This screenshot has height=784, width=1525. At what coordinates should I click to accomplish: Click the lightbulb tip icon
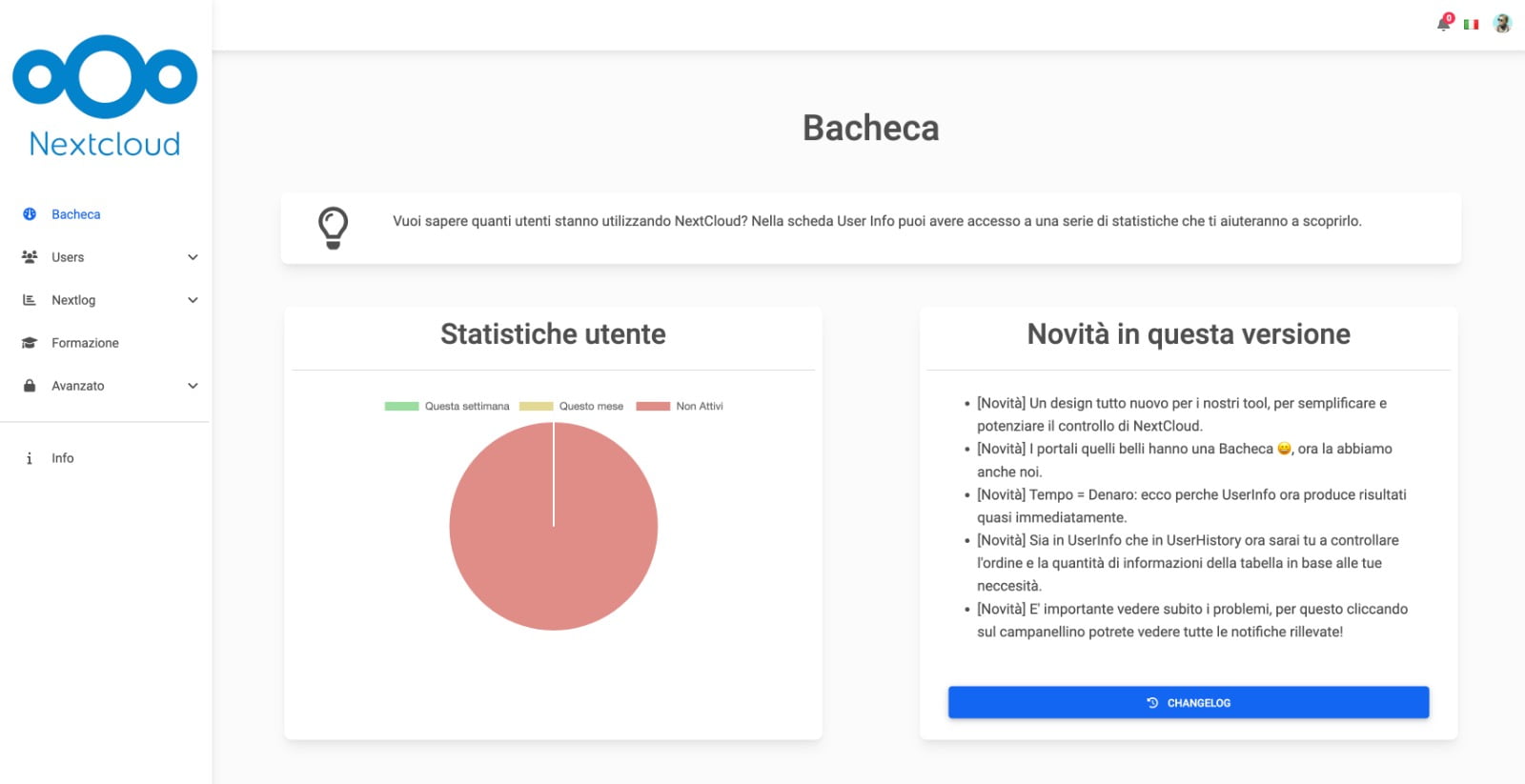[x=333, y=229]
